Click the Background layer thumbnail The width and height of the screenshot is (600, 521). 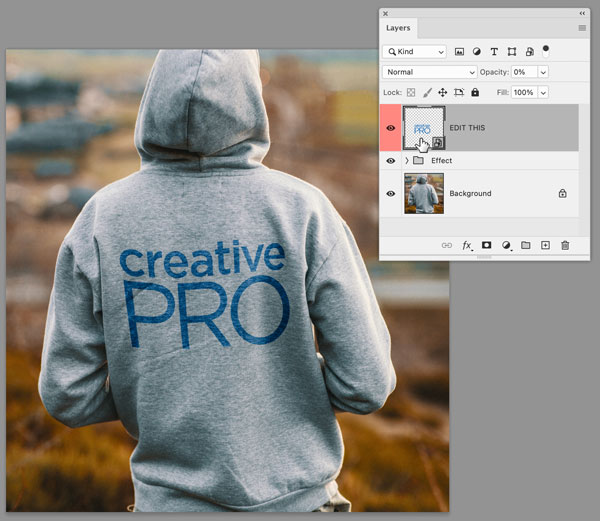pos(424,193)
